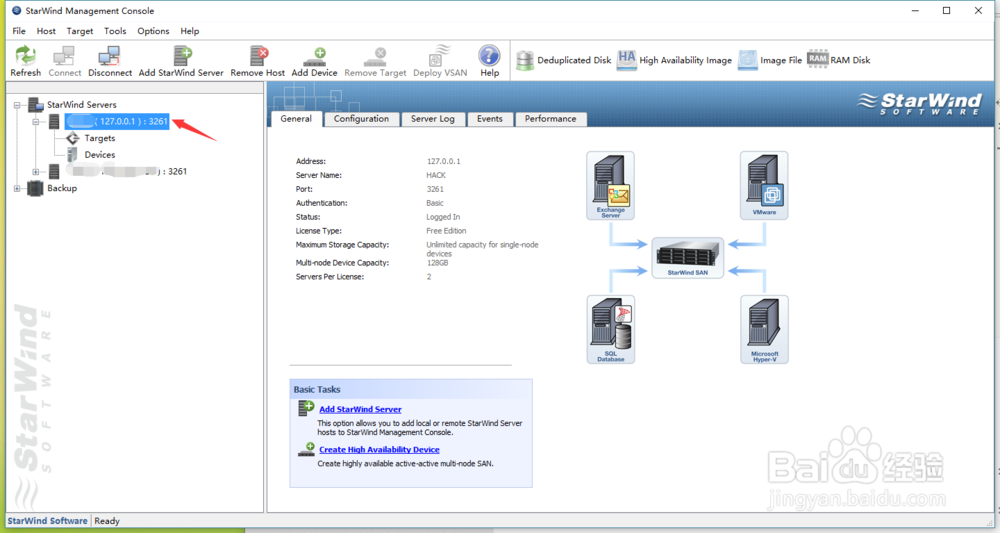Click the Port value 3261

tap(435, 189)
